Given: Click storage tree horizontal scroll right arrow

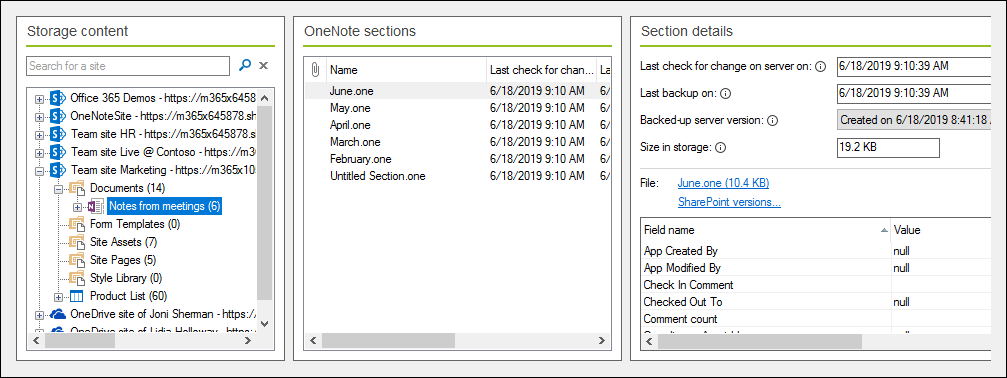Looking at the screenshot, I should (248, 341).
